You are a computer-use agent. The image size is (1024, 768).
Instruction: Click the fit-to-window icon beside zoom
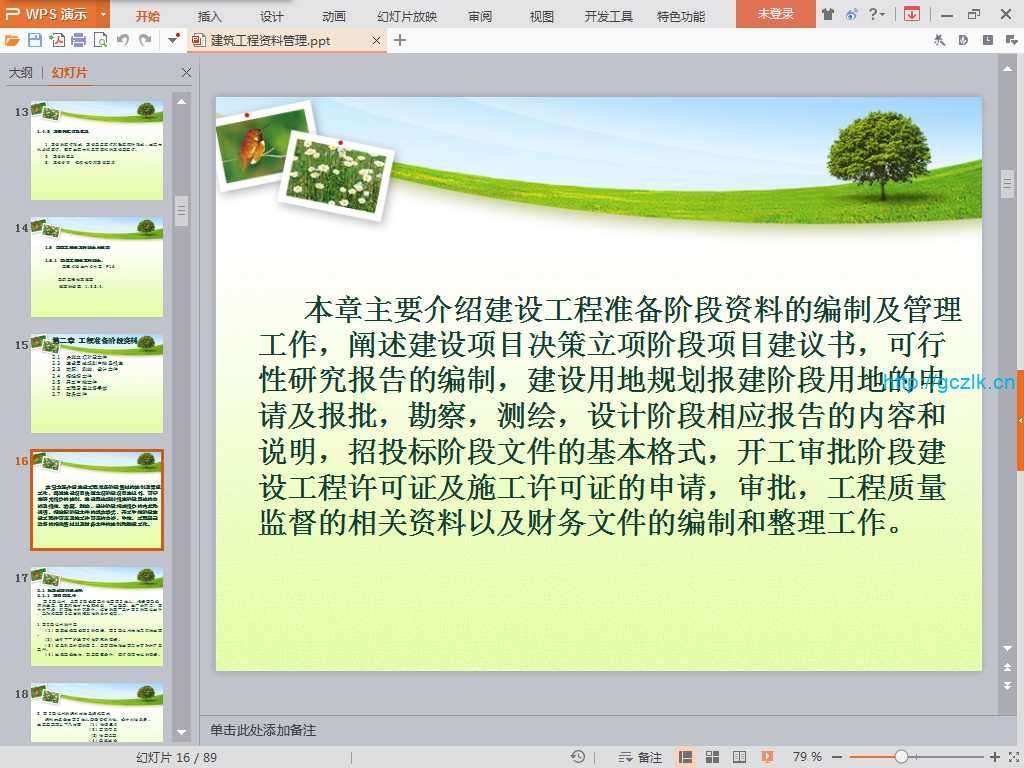pyautogui.click(x=1011, y=757)
